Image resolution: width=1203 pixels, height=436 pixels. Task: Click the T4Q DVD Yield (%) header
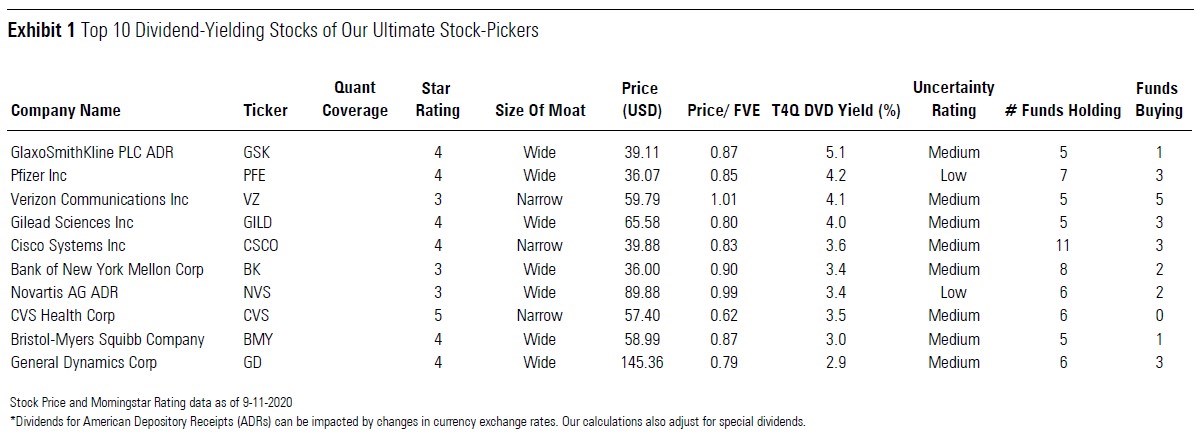click(x=836, y=111)
